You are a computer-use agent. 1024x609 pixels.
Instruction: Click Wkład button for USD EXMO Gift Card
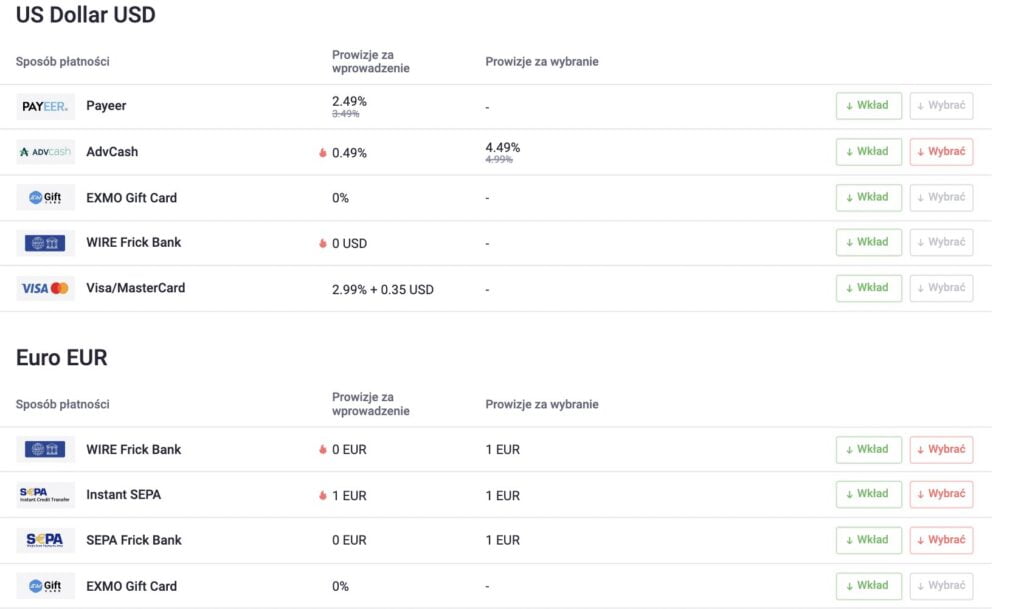(x=869, y=197)
